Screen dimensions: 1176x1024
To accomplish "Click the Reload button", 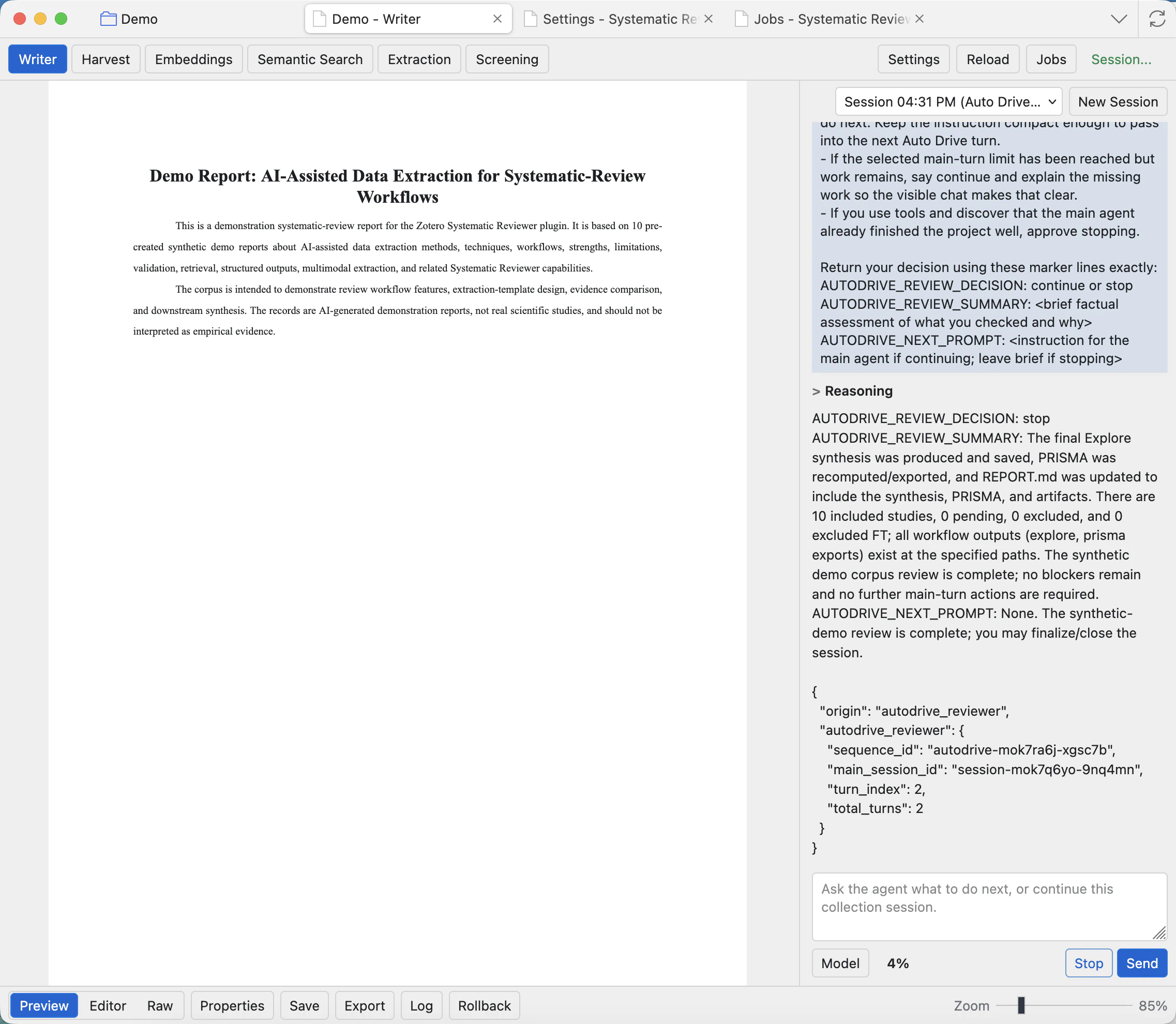I will [x=987, y=59].
